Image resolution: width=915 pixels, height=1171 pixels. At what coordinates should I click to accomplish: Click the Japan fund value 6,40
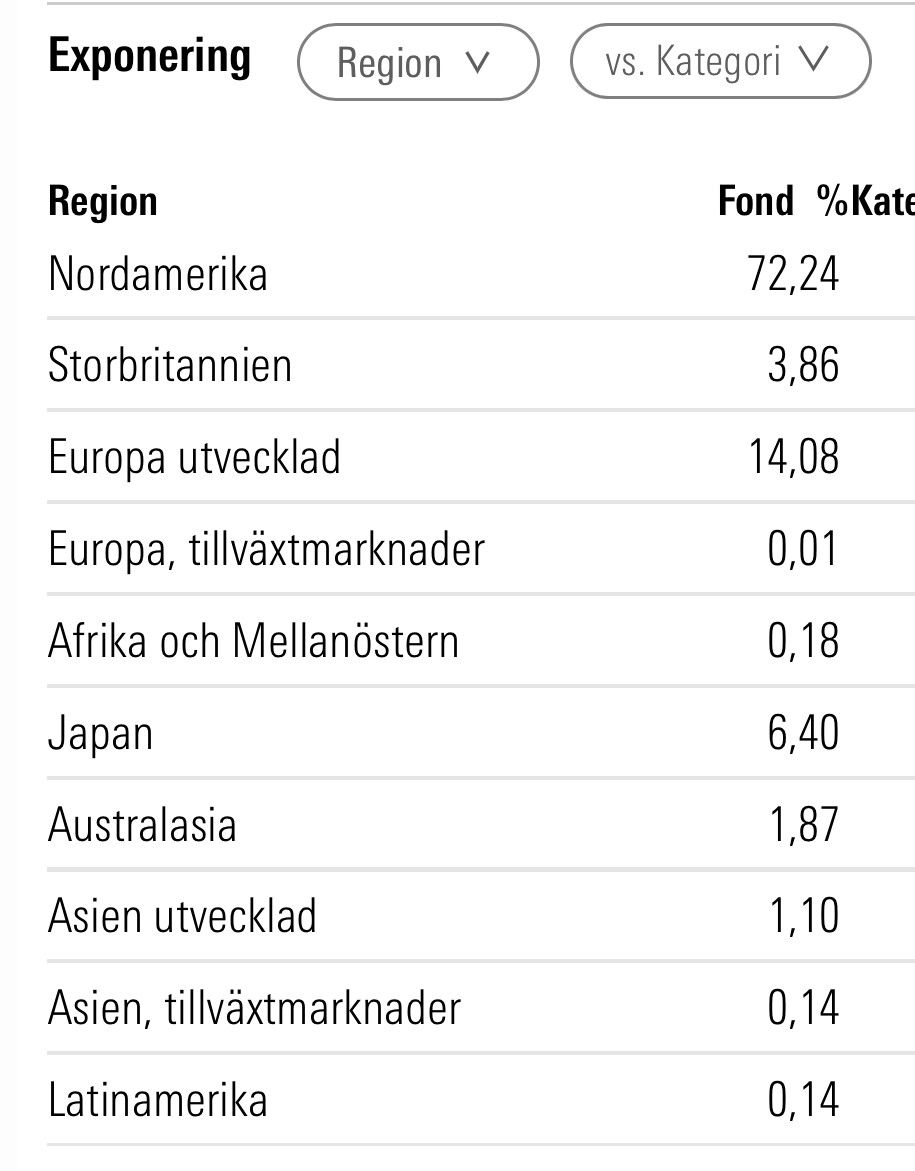[803, 733]
